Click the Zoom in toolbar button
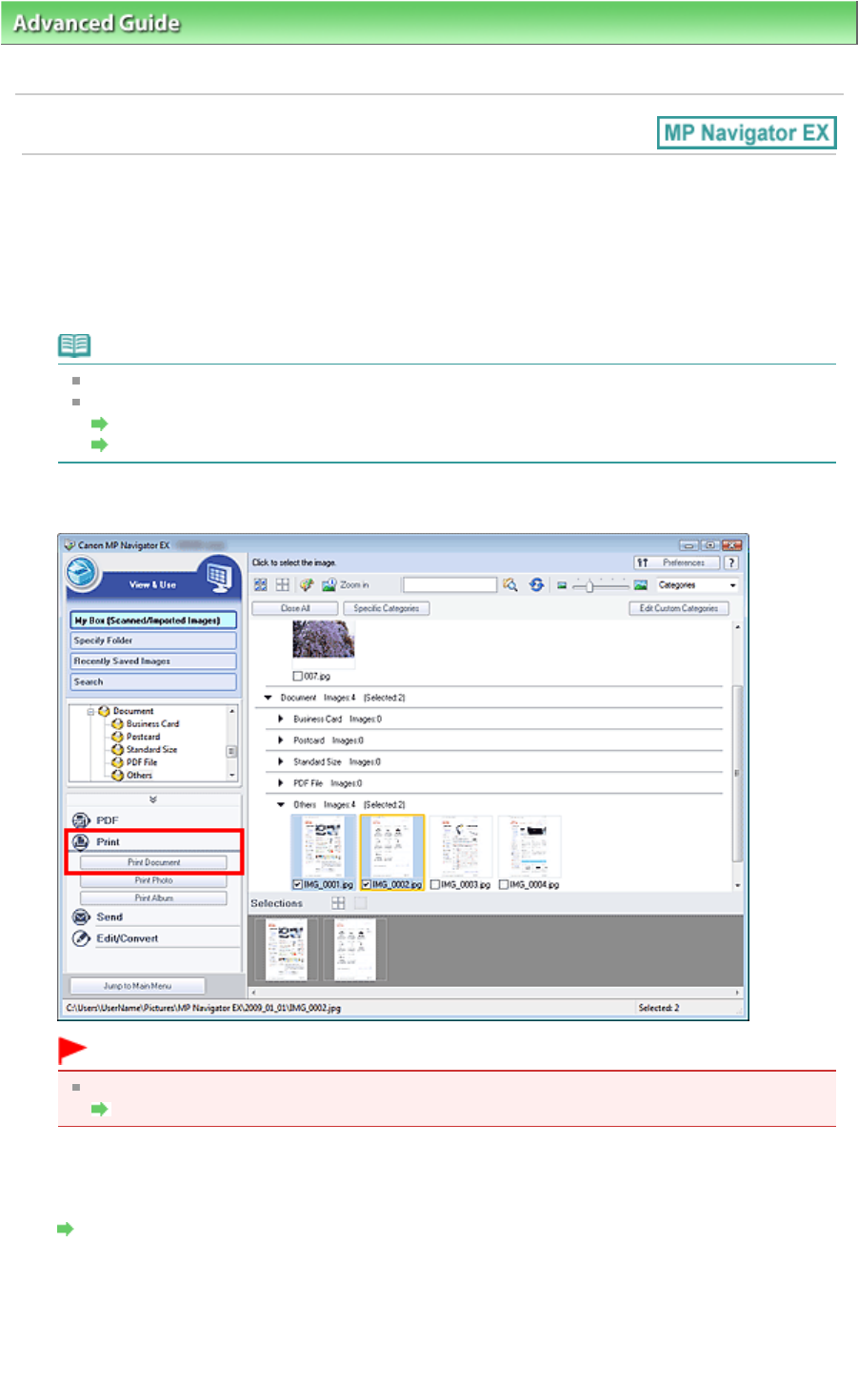The height and width of the screenshot is (1400, 858). pos(346,585)
